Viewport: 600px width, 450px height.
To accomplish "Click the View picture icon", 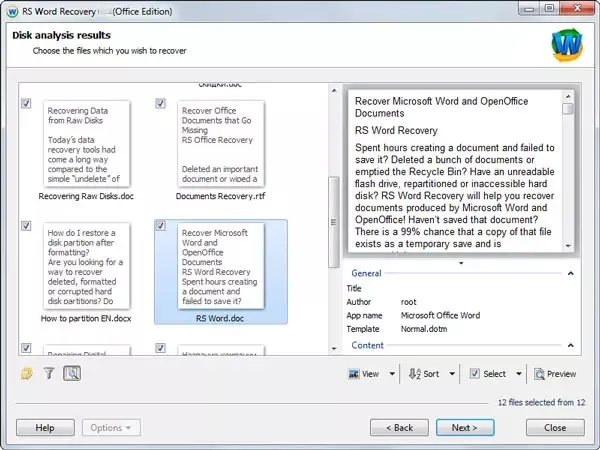I will tap(354, 374).
